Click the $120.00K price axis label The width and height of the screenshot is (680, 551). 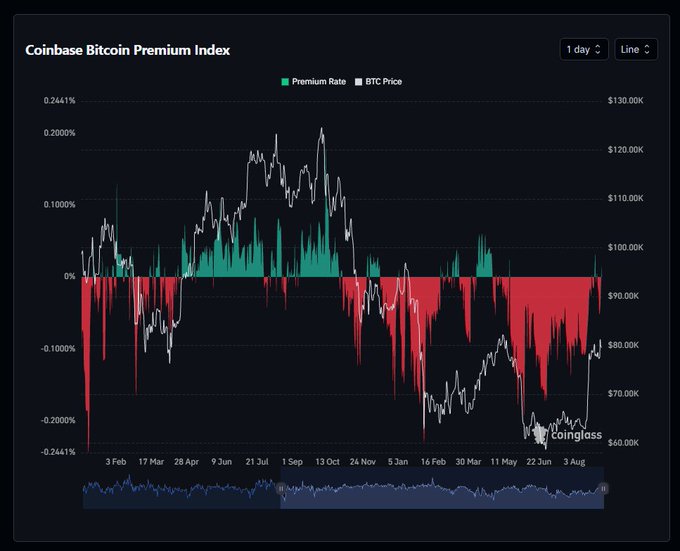tap(625, 150)
